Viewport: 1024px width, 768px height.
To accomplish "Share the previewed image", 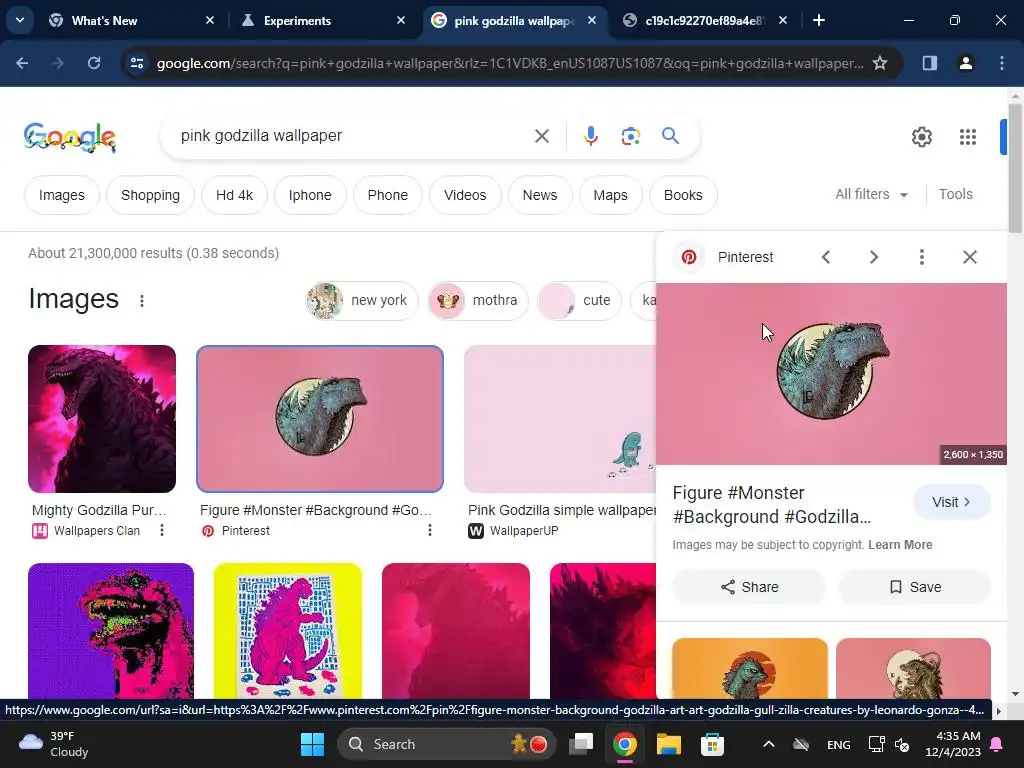I will (x=749, y=587).
